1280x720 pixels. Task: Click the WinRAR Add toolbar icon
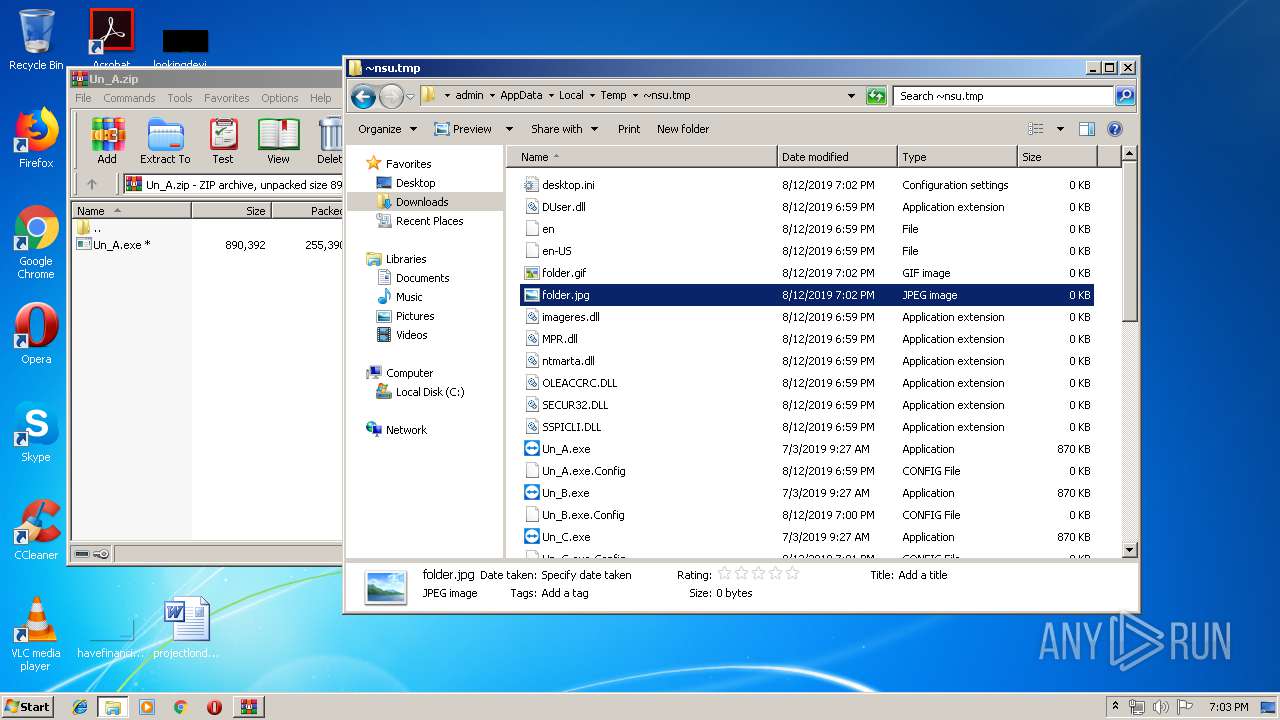coord(107,141)
